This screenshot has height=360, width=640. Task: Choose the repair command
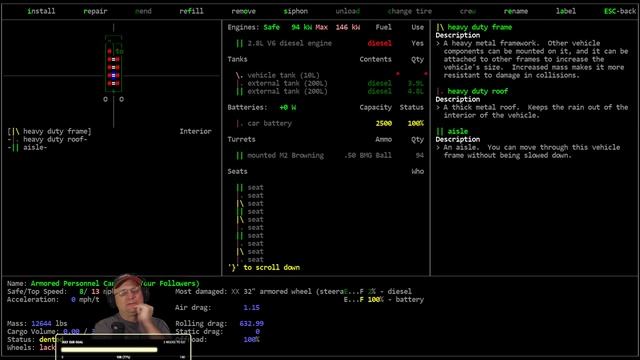pos(95,11)
